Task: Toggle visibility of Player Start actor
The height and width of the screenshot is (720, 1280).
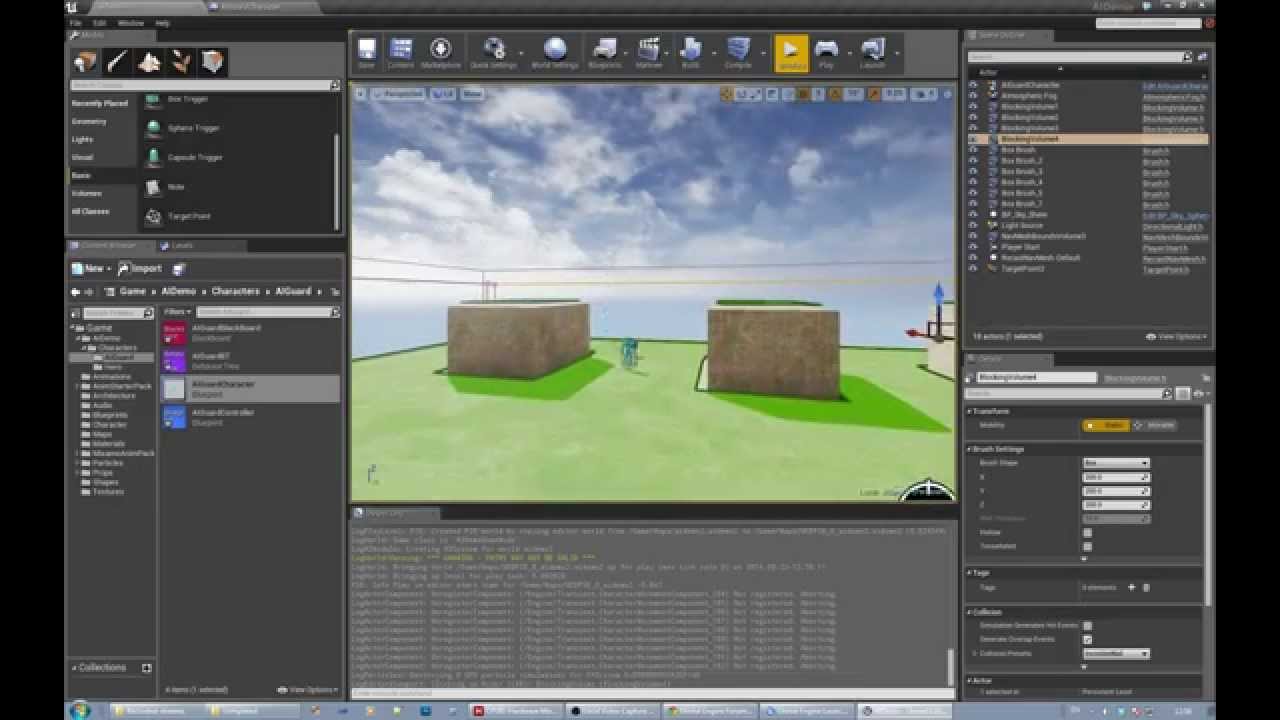Action: [x=973, y=247]
